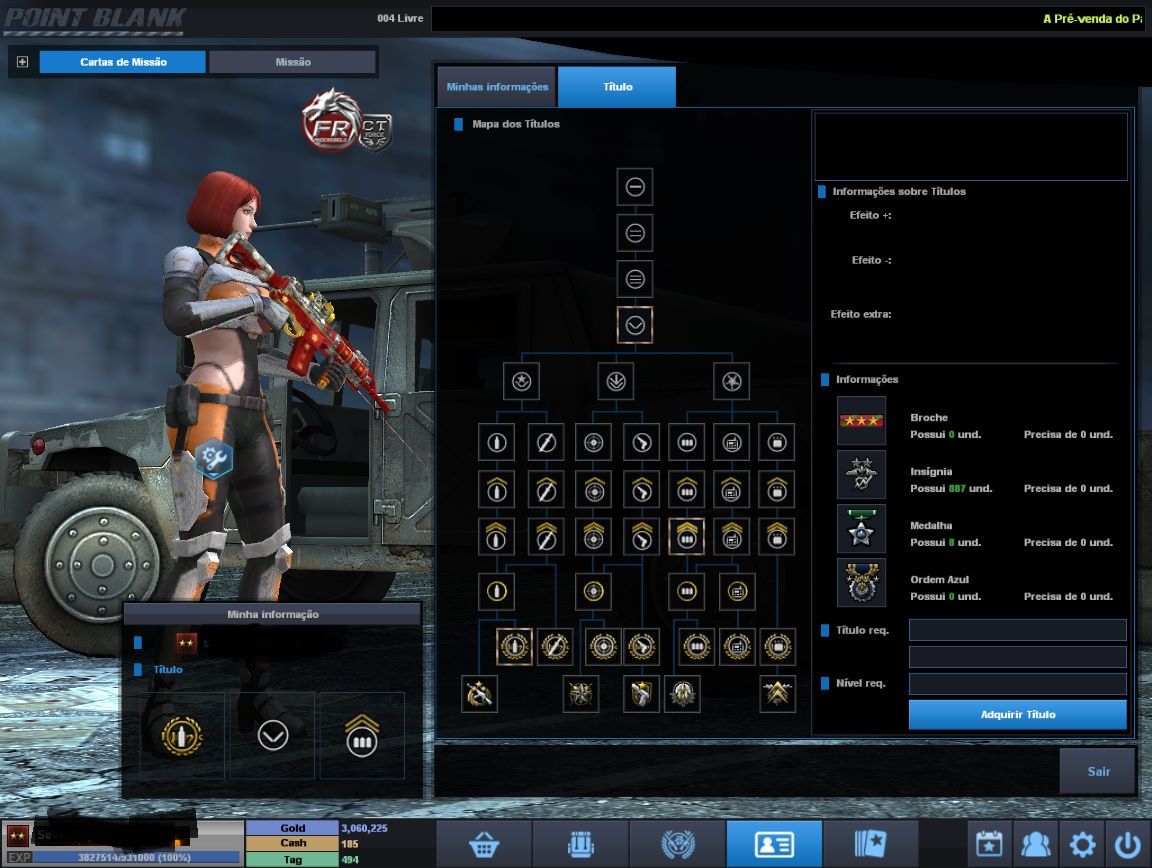This screenshot has height=868, width=1152.
Task: Open the calendar events icon
Action: click(989, 844)
